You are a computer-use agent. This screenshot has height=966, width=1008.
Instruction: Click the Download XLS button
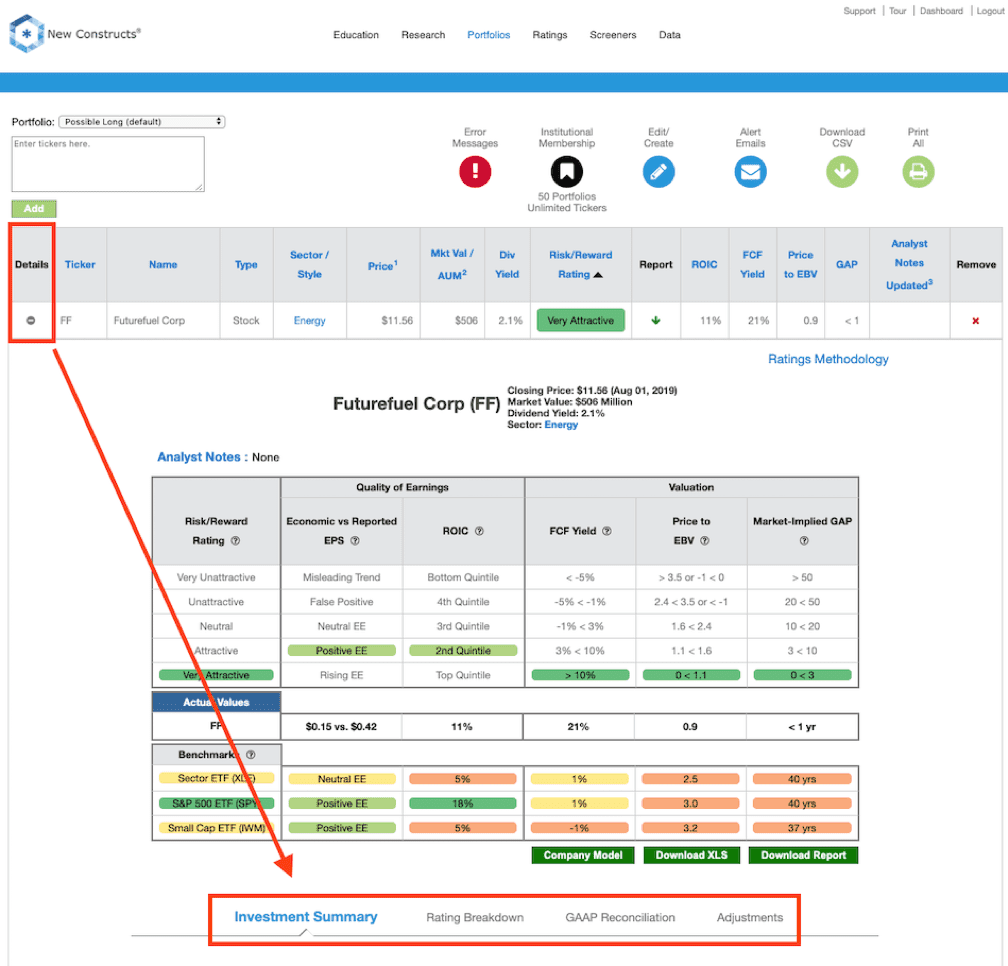[691, 855]
